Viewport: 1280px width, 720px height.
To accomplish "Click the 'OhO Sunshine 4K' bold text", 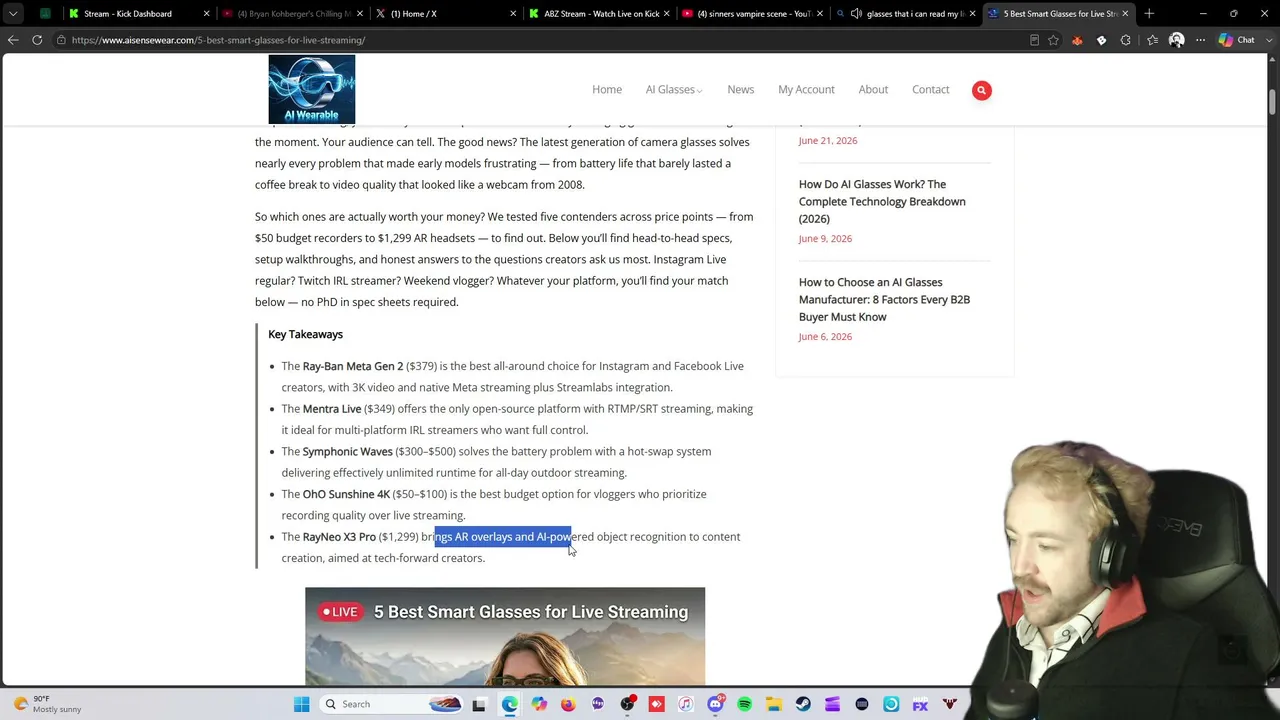I will (346, 494).
